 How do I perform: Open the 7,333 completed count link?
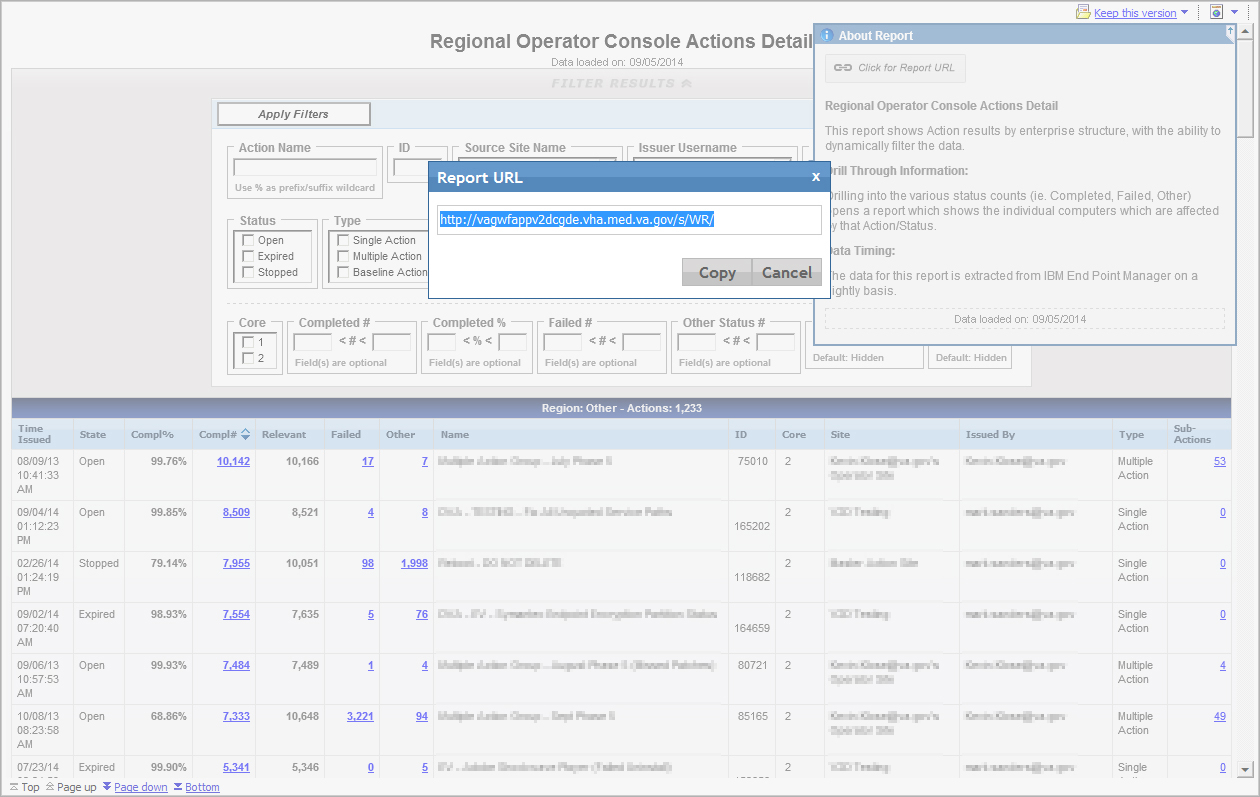pyautogui.click(x=236, y=716)
